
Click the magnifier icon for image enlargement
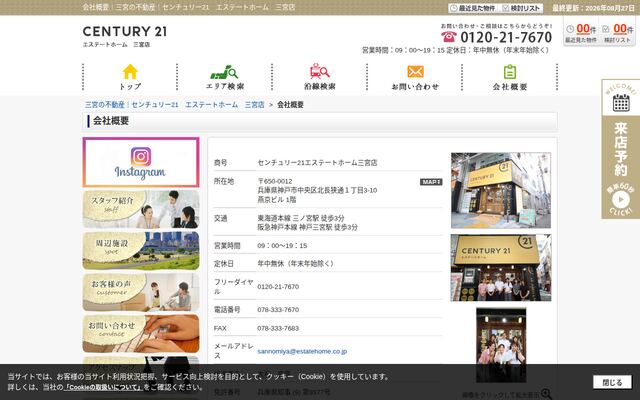tap(546, 394)
